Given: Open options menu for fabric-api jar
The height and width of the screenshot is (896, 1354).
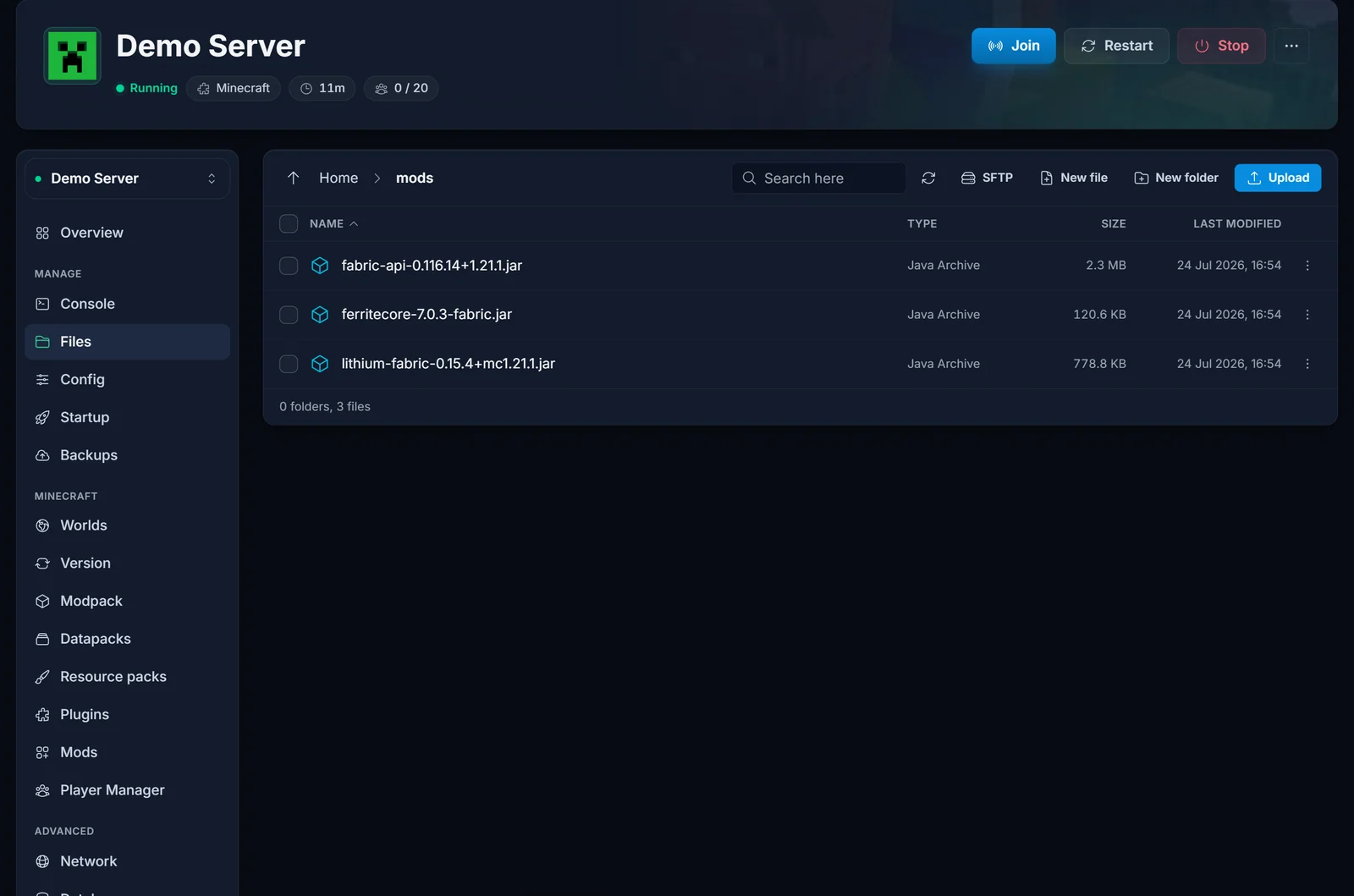Looking at the screenshot, I should click(1307, 266).
